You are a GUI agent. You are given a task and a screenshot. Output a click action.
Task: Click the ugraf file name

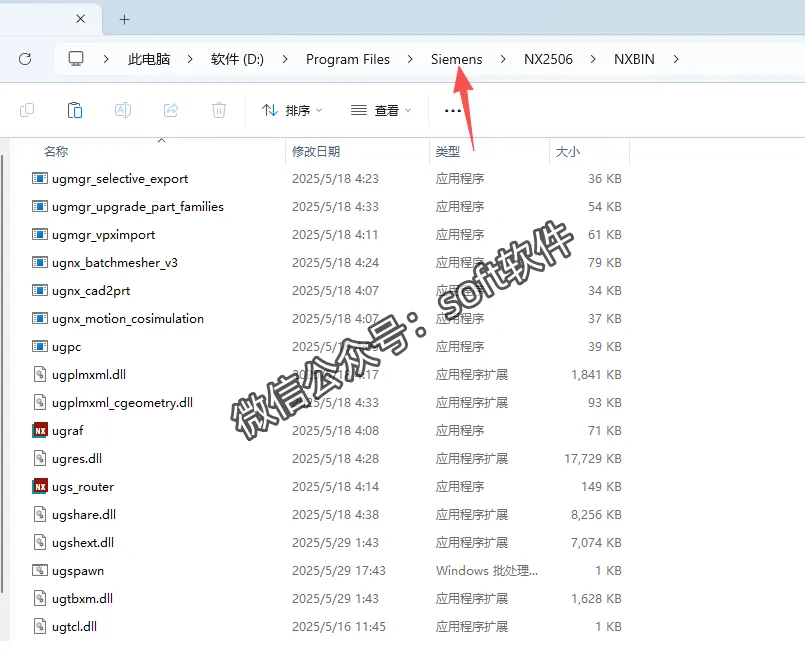[x=68, y=431]
